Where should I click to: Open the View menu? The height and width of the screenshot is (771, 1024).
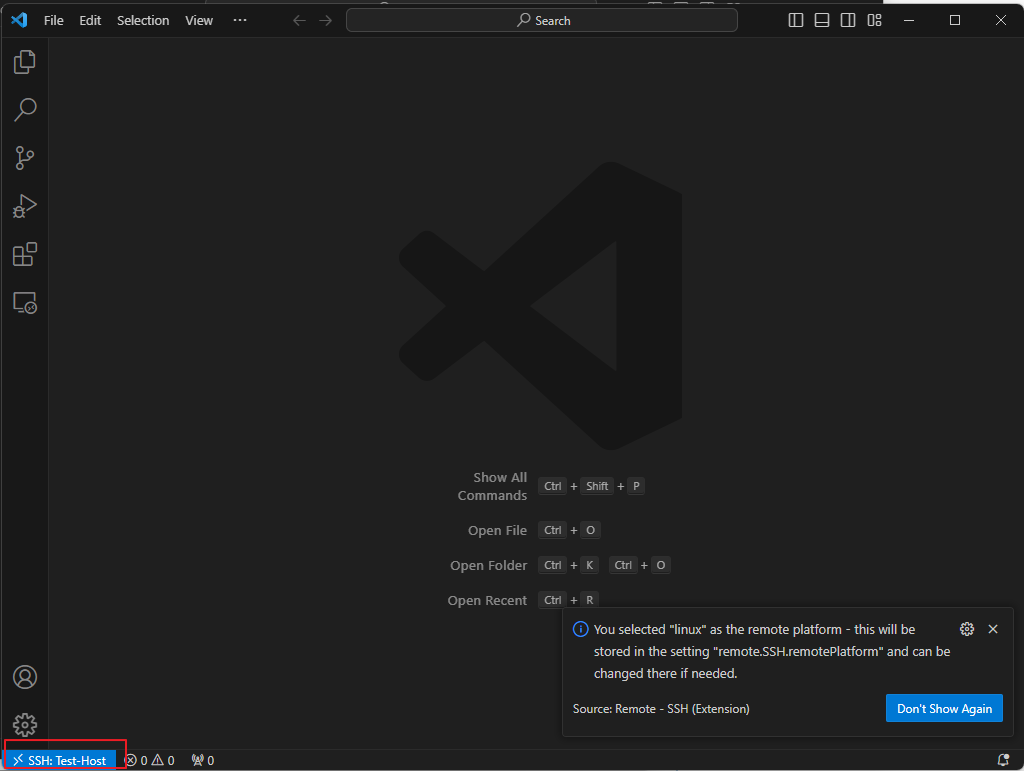point(199,20)
